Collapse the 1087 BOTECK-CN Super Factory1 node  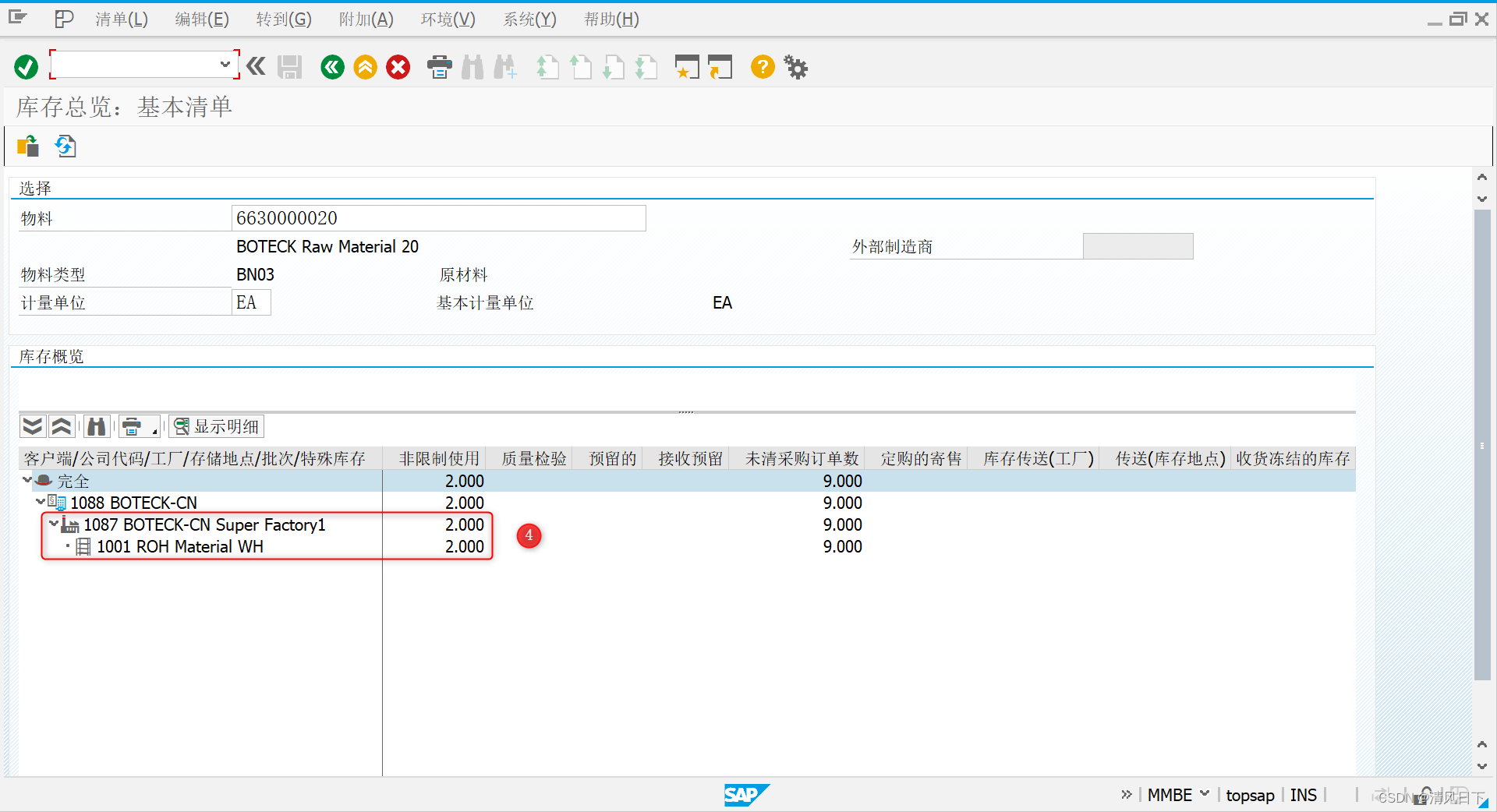pyautogui.click(x=54, y=524)
